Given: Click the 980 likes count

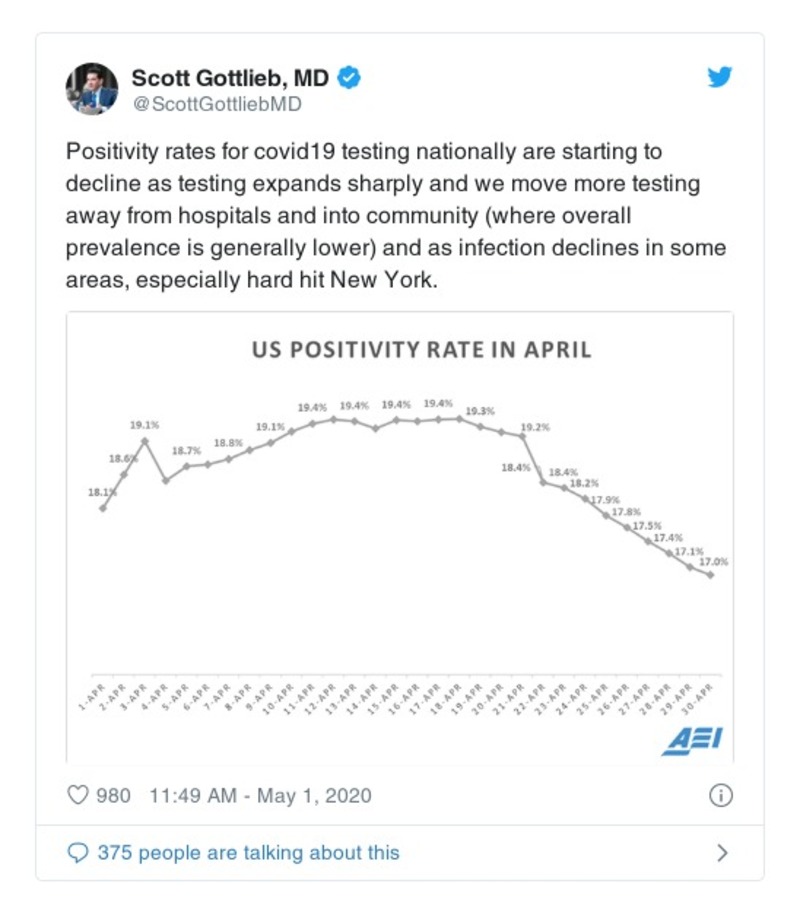Looking at the screenshot, I should pos(113,796).
